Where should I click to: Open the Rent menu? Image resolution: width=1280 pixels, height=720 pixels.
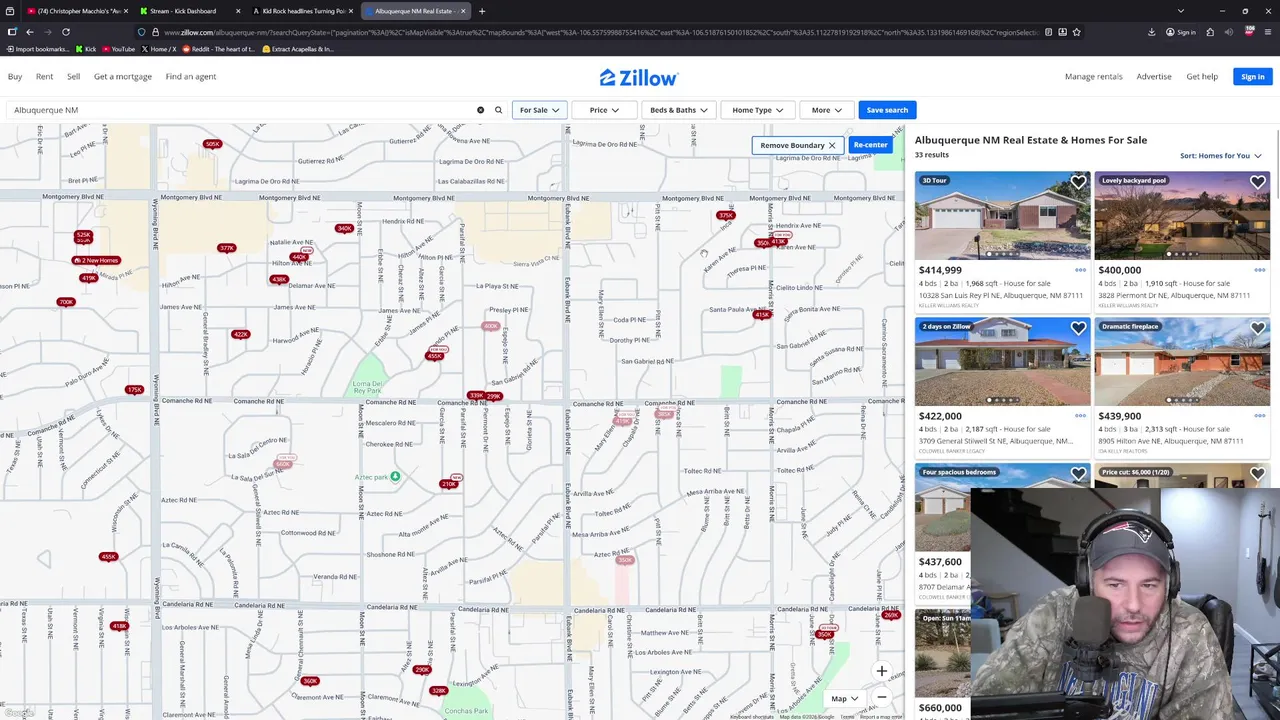click(x=44, y=76)
